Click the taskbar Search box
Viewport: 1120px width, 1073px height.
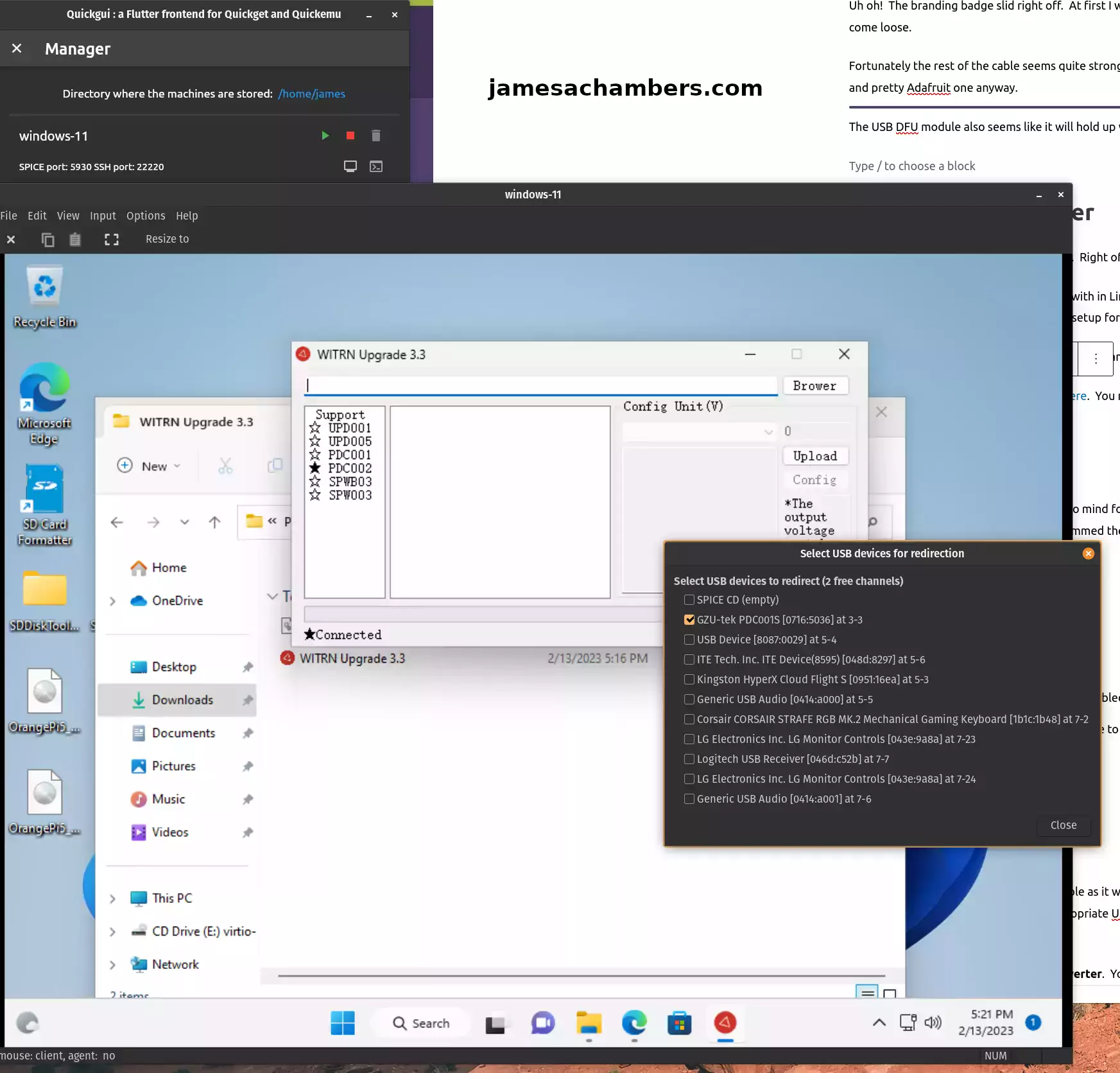[422, 1023]
